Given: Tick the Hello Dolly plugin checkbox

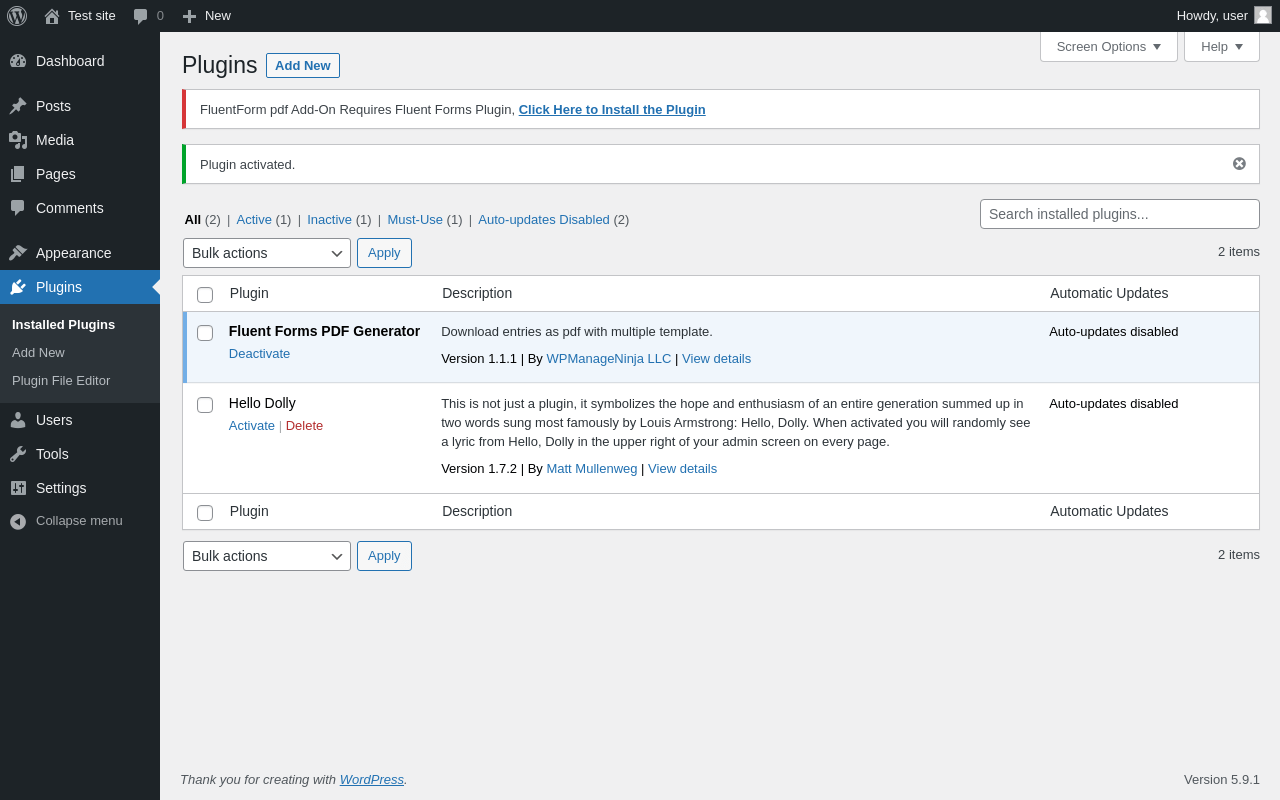Looking at the screenshot, I should (x=205, y=405).
